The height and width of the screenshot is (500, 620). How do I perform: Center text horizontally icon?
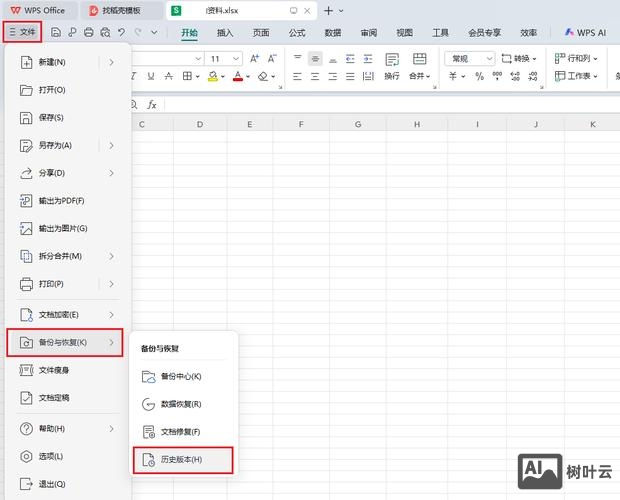[315, 76]
